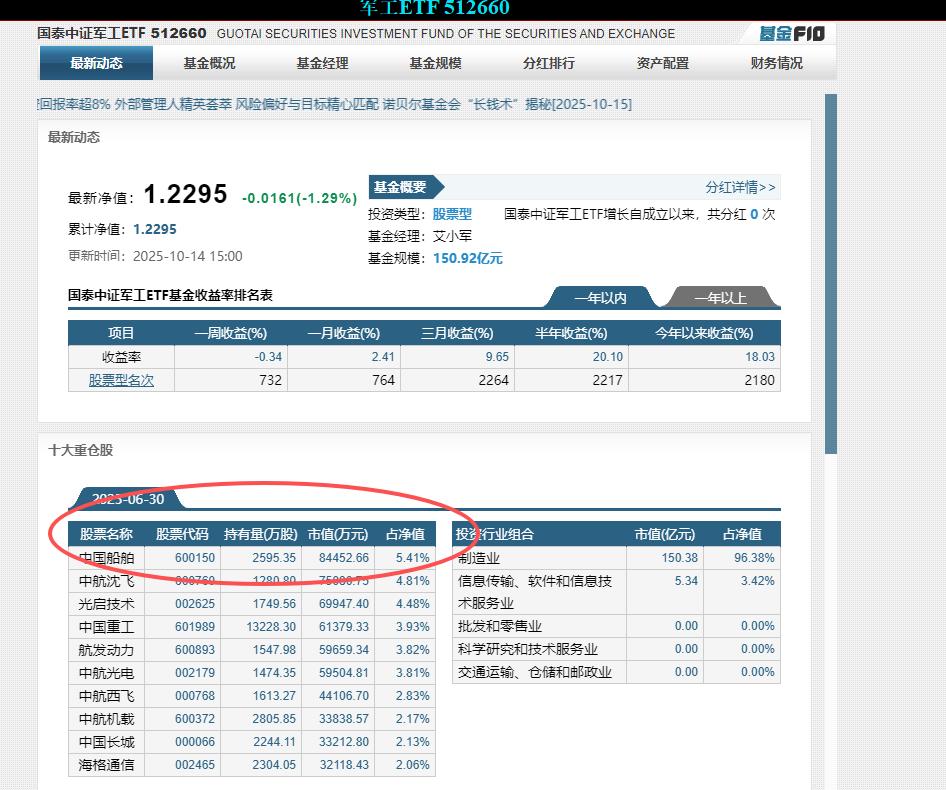Click the 150.92亿元 fund size value
The width and height of the screenshot is (946, 790).
pyautogui.click(x=468, y=258)
